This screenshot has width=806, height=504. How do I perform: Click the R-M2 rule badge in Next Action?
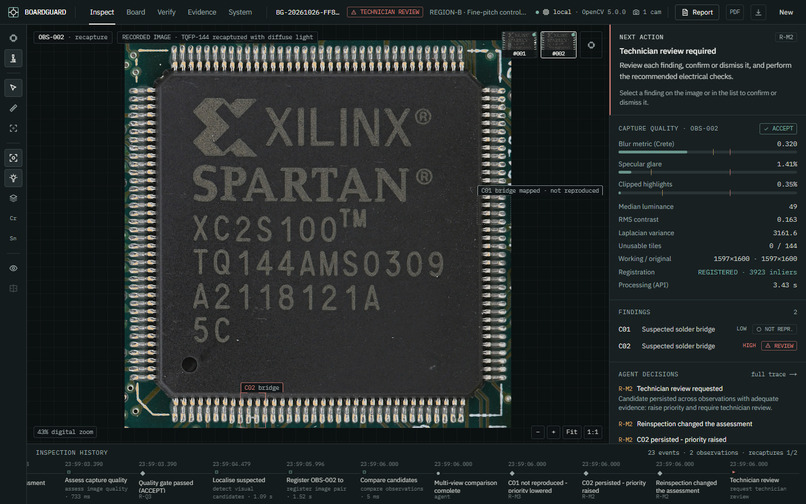tap(785, 37)
